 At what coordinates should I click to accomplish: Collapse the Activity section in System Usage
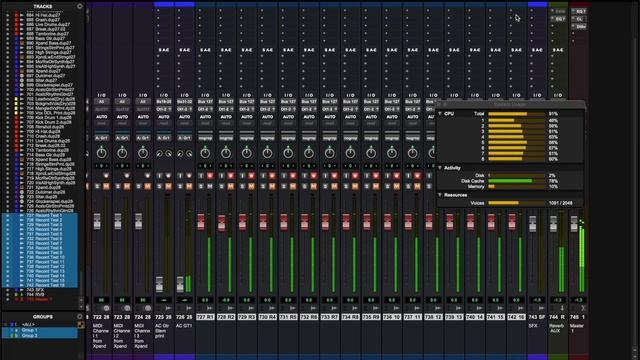(440, 168)
